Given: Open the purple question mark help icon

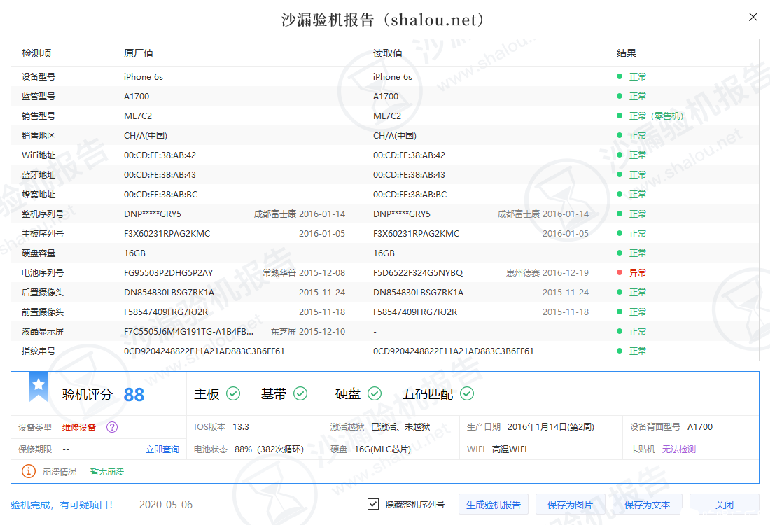Looking at the screenshot, I should (112, 427).
